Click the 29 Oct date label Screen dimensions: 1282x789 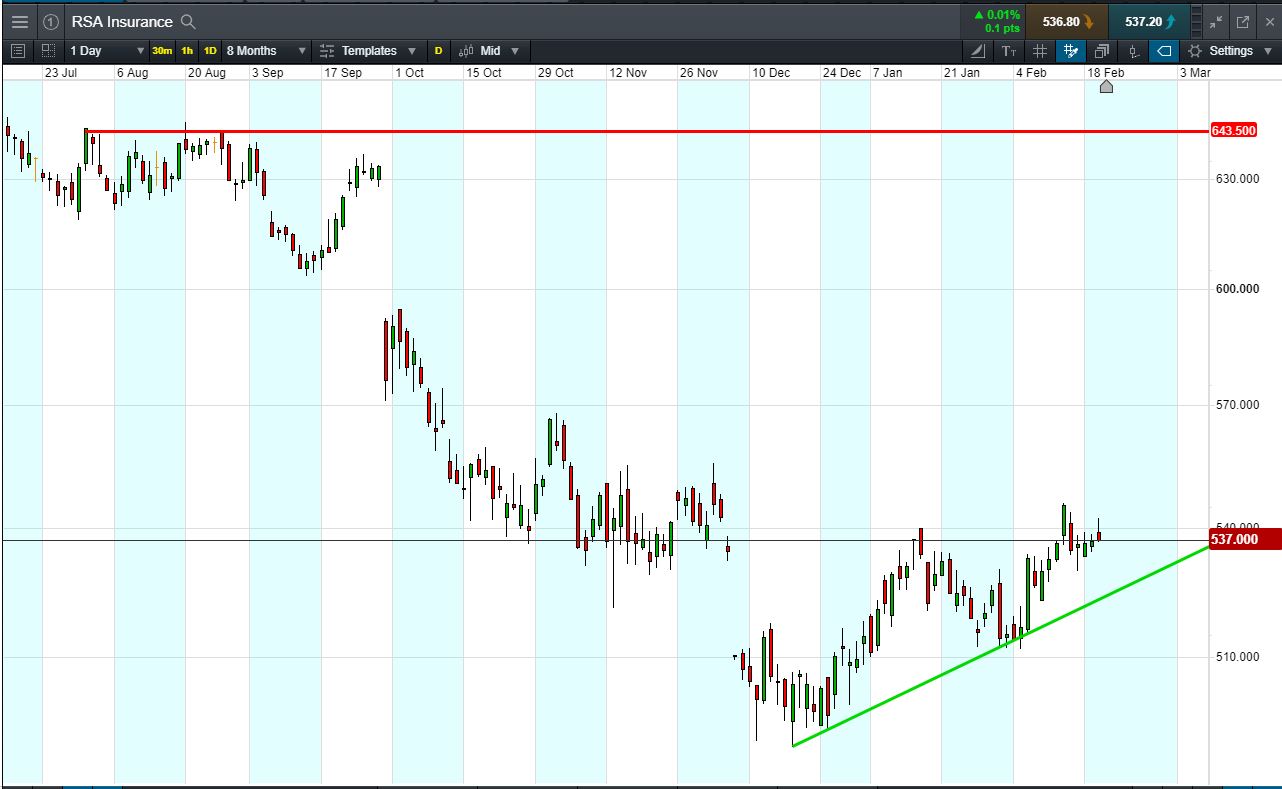pyautogui.click(x=555, y=73)
